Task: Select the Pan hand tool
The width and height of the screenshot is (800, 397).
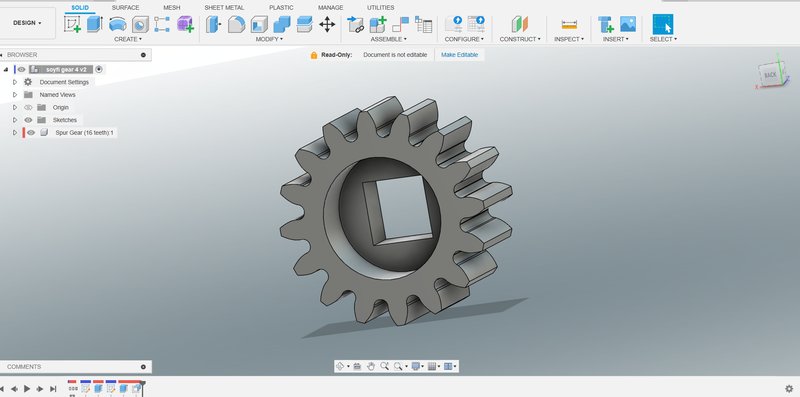Action: tap(371, 366)
